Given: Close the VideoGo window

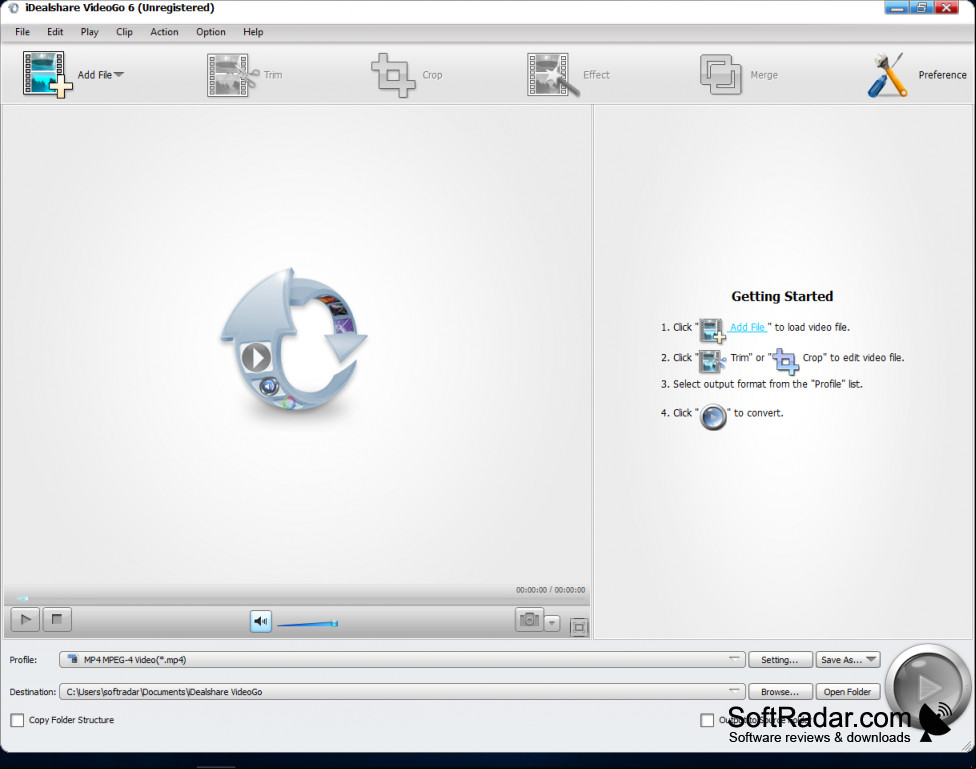Looking at the screenshot, I should click(946, 7).
